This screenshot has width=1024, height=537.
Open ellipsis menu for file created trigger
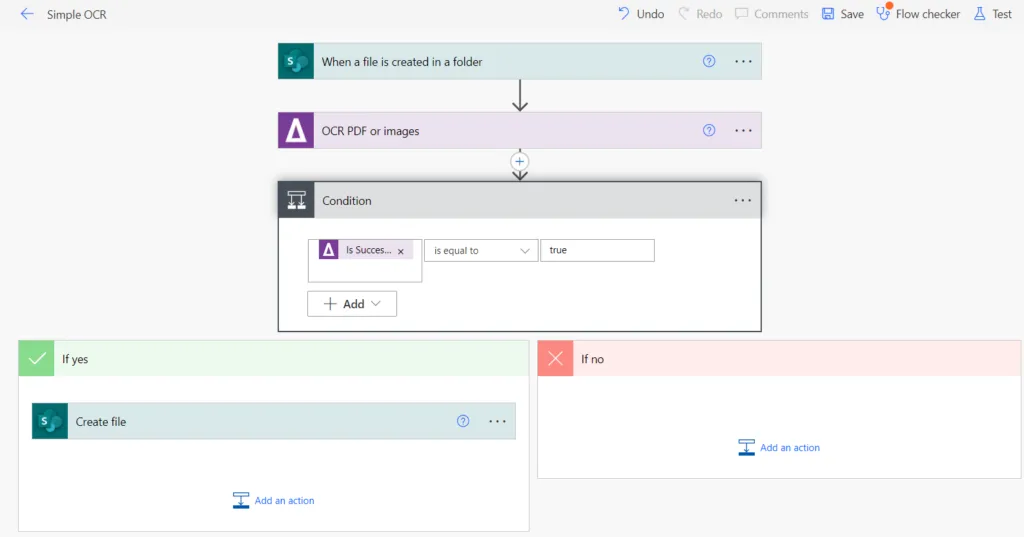743,61
